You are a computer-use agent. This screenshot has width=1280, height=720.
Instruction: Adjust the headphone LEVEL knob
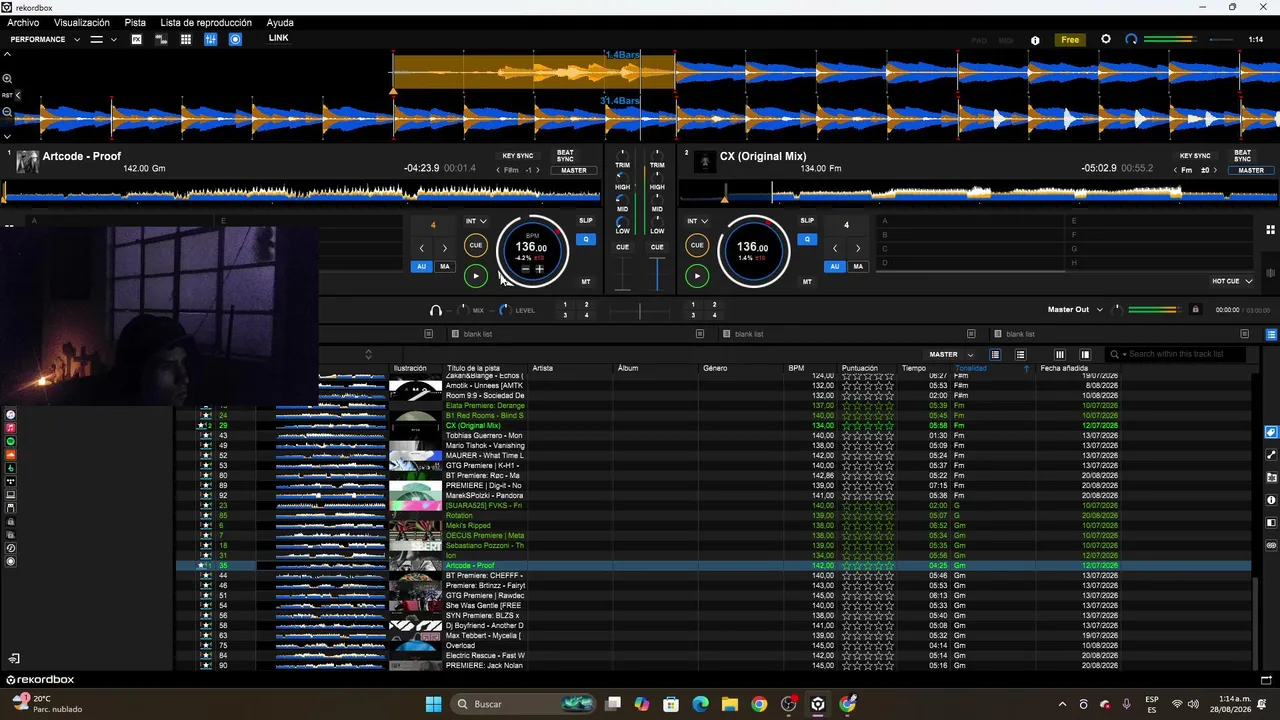coord(504,310)
